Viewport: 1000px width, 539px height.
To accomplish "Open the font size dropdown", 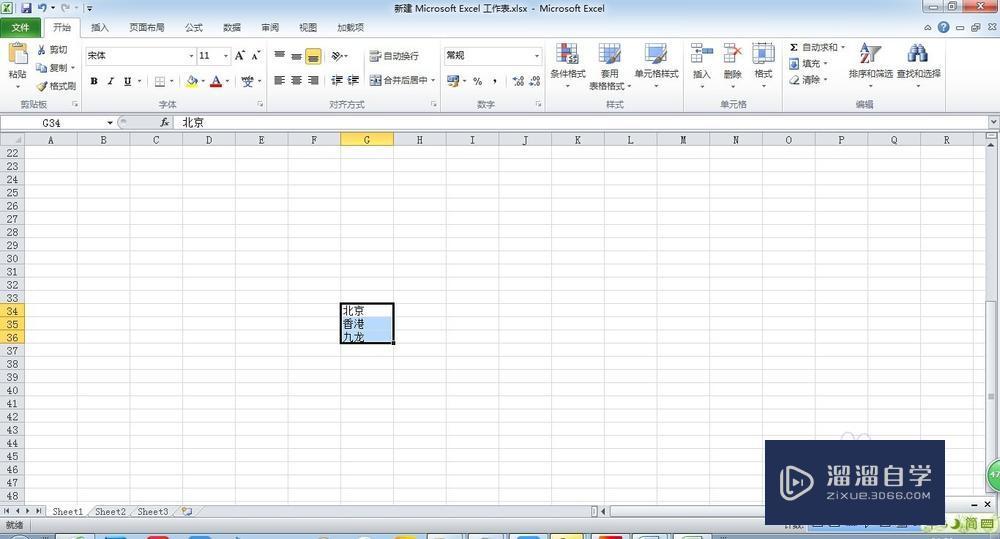I will point(225,56).
